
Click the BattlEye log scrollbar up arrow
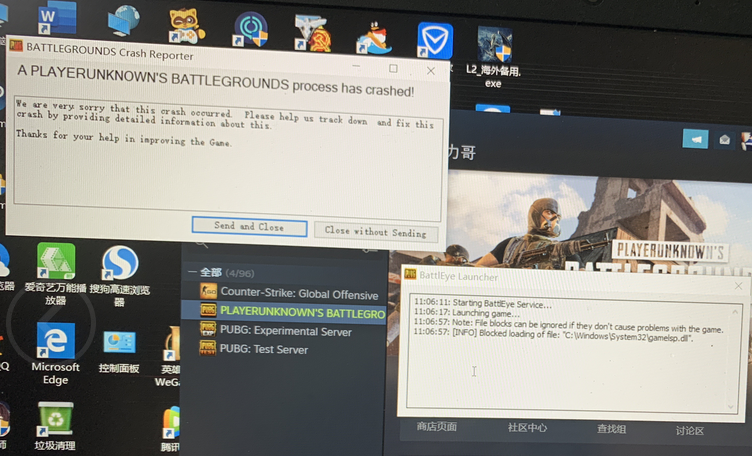tap(735, 312)
